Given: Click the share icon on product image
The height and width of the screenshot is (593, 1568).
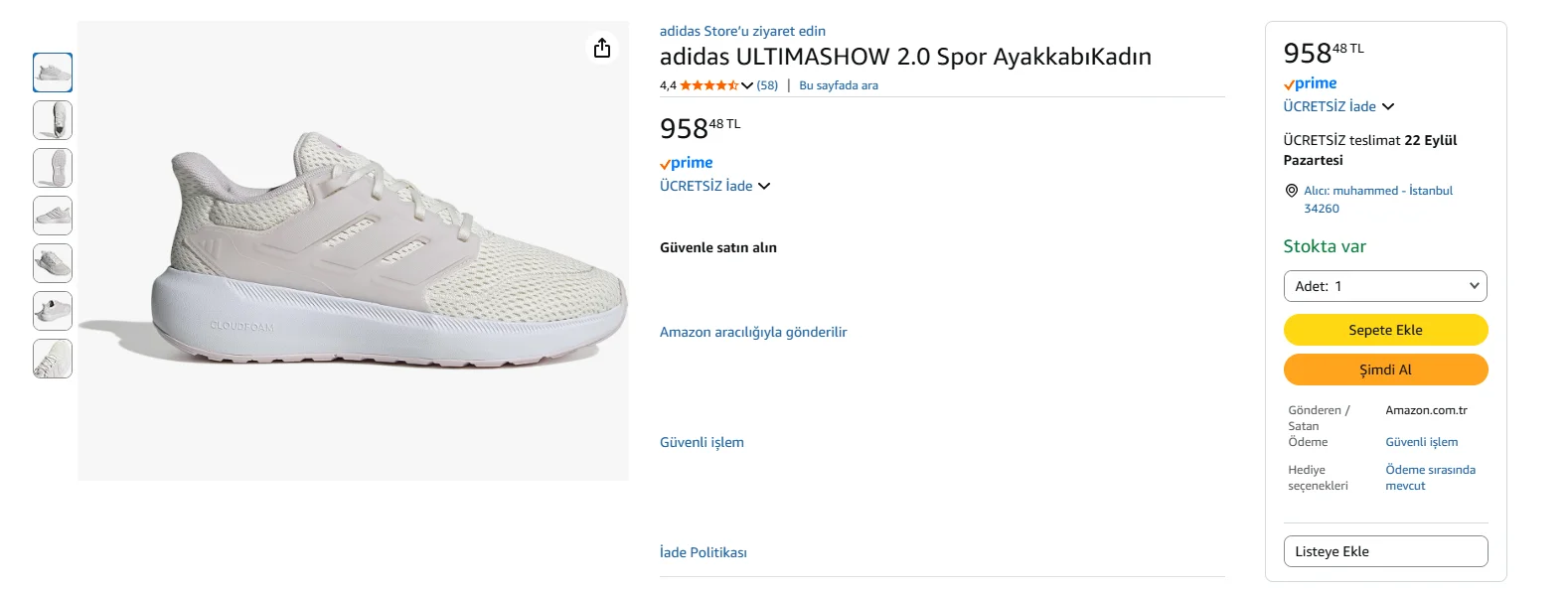Looking at the screenshot, I should click(x=602, y=48).
